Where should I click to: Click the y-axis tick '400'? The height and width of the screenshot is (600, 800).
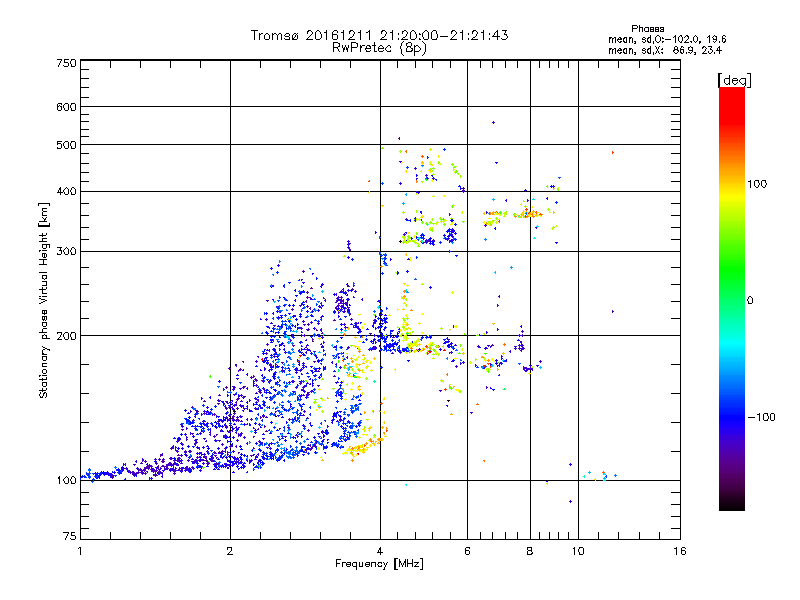[66, 191]
